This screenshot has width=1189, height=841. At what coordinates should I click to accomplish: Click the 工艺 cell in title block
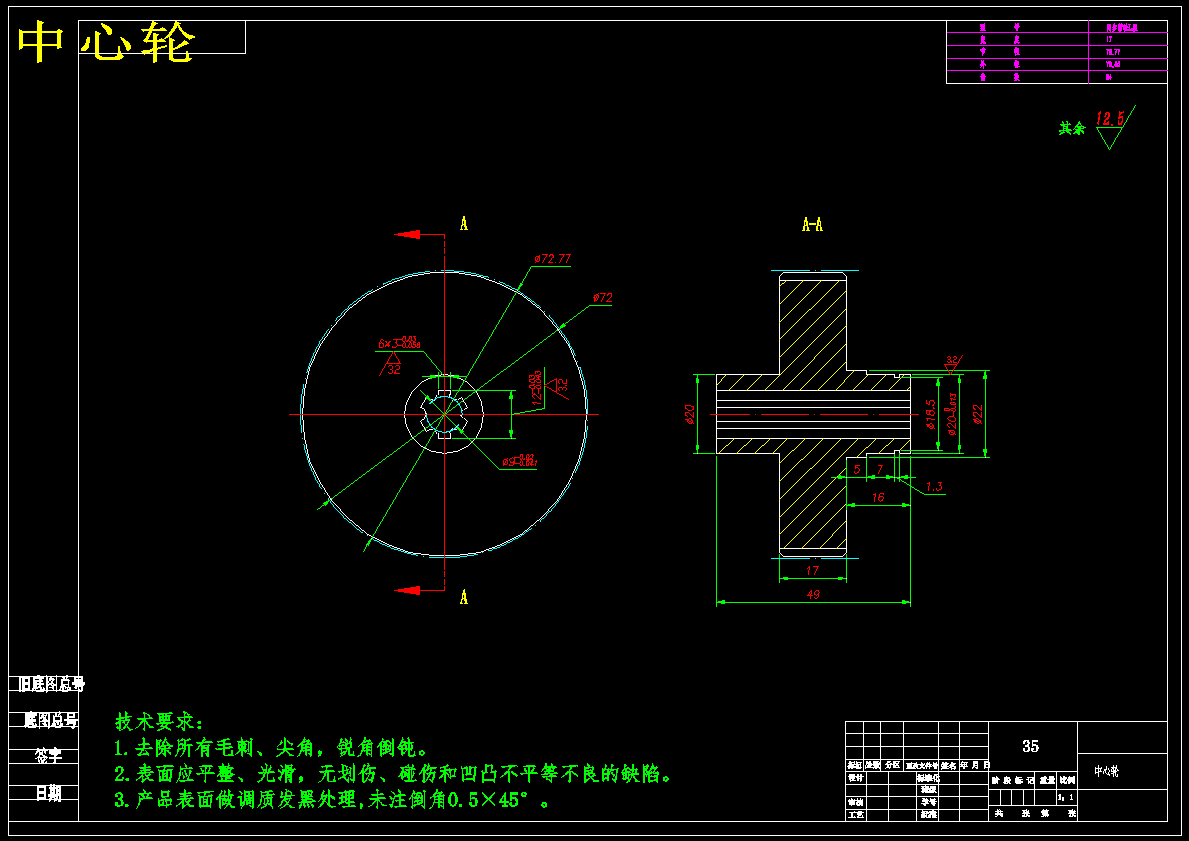[855, 814]
